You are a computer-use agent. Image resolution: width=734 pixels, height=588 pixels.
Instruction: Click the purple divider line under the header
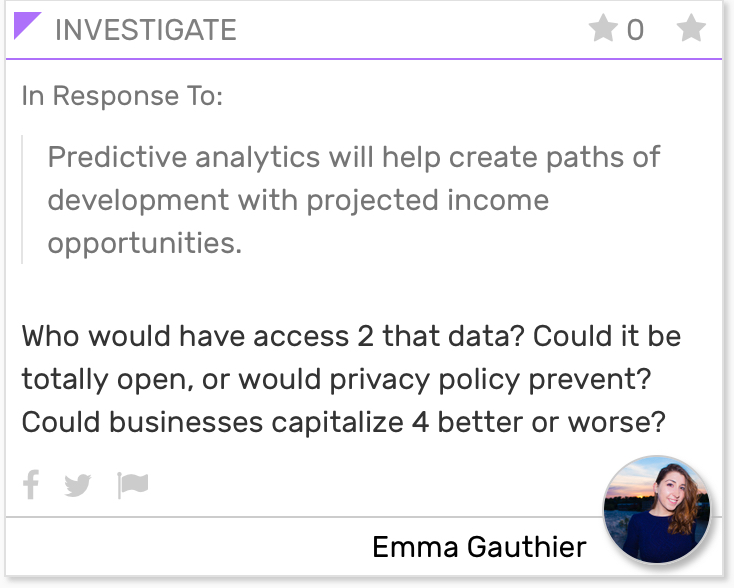point(364,59)
